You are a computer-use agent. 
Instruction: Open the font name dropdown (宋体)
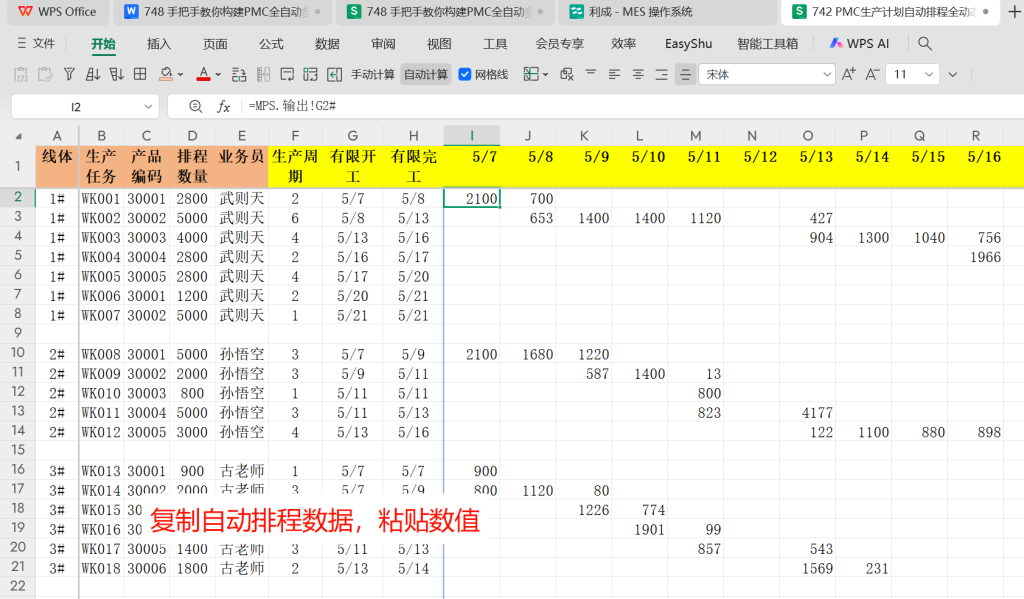pos(827,74)
